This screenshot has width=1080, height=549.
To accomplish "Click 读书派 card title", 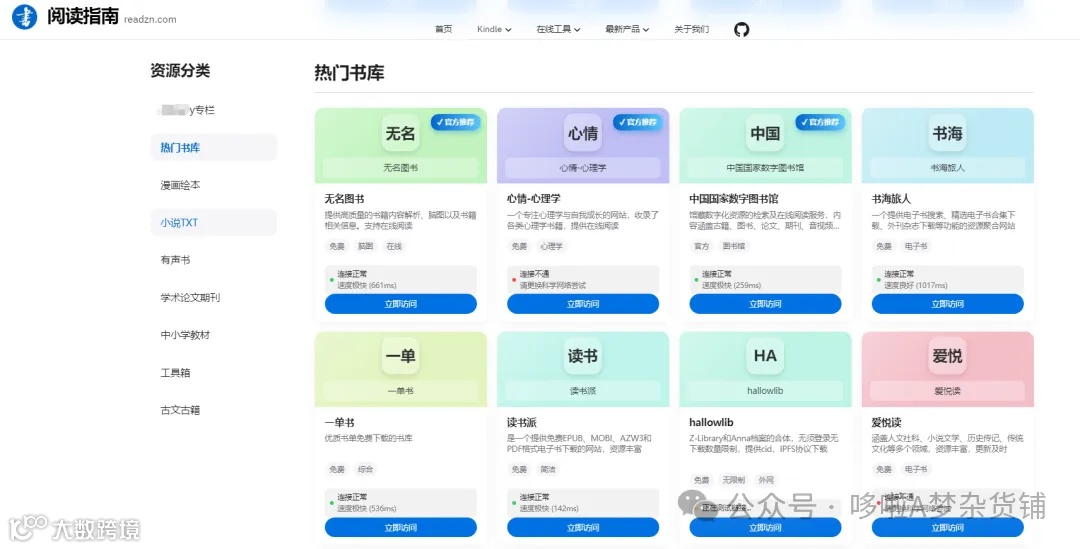I will 522,422.
